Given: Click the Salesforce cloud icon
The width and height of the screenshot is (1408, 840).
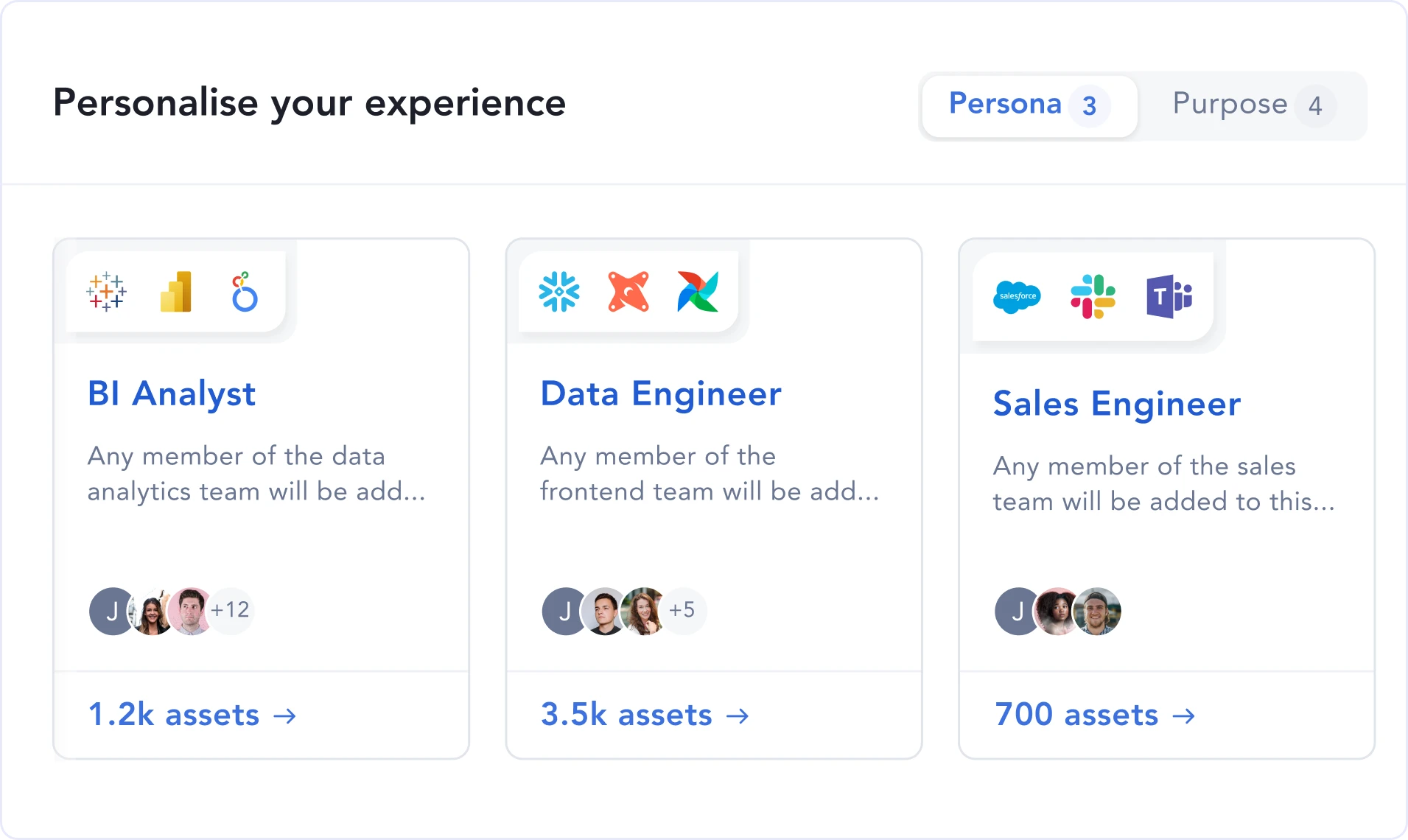Looking at the screenshot, I should pyautogui.click(x=1017, y=297).
